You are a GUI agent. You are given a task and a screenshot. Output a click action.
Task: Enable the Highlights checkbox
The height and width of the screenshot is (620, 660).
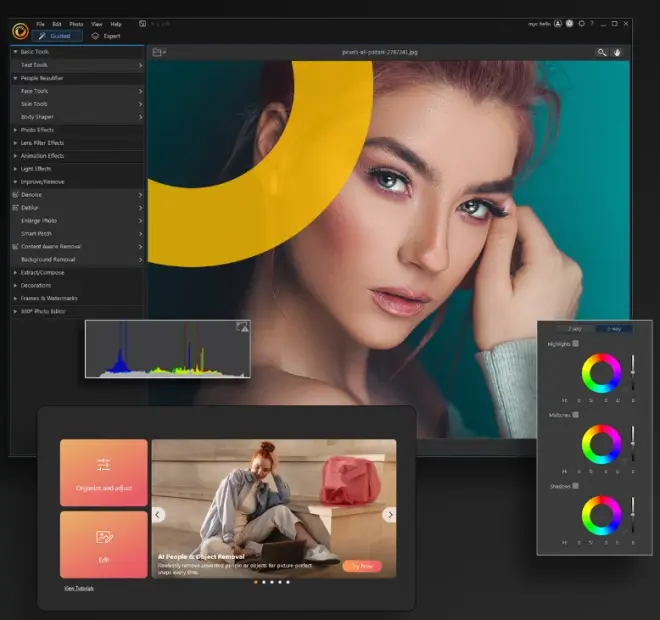pyautogui.click(x=576, y=344)
